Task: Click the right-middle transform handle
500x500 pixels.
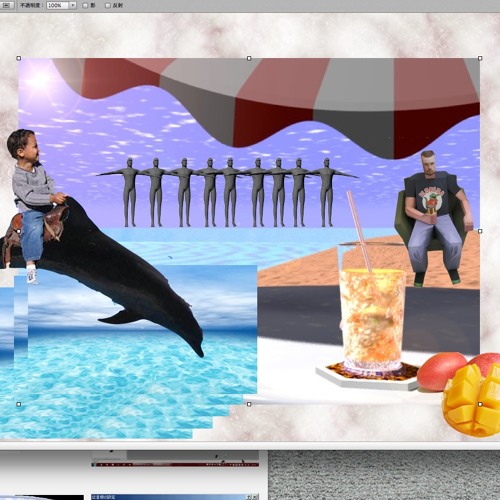Action: pyautogui.click(x=480, y=231)
